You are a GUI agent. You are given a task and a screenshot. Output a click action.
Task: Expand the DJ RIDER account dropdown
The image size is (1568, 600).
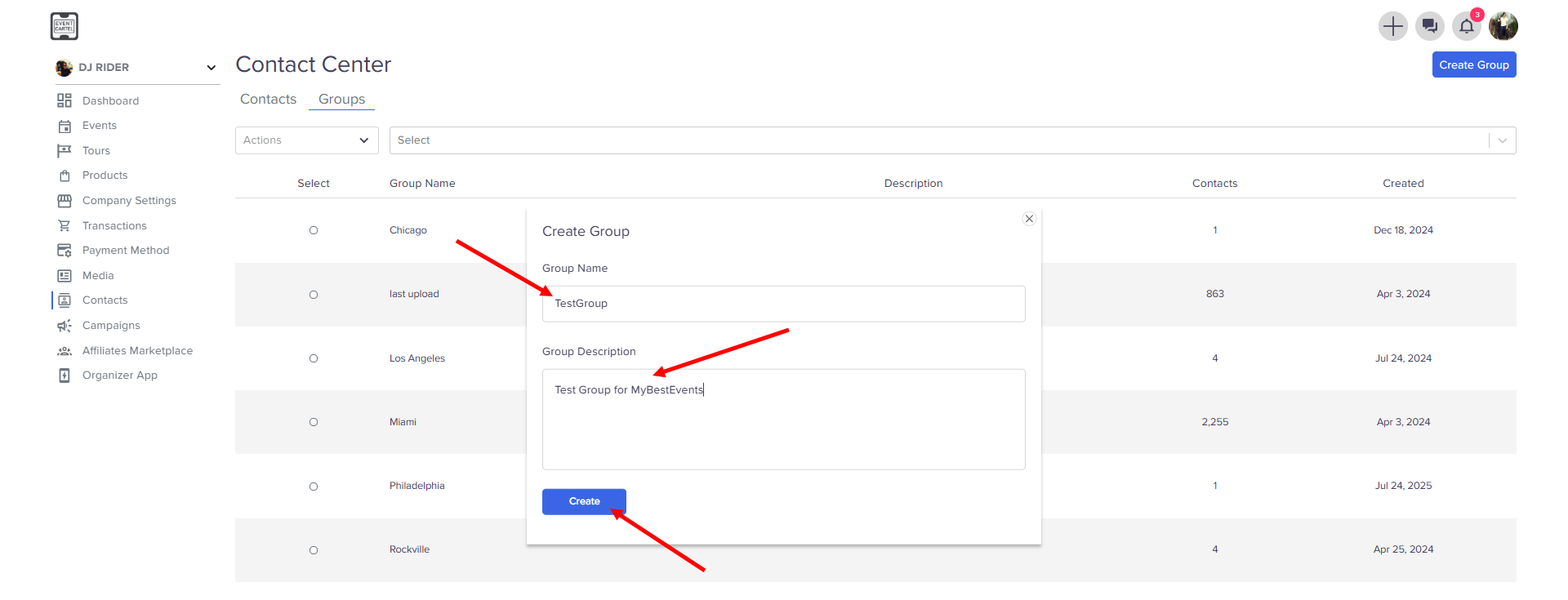pyautogui.click(x=137, y=68)
